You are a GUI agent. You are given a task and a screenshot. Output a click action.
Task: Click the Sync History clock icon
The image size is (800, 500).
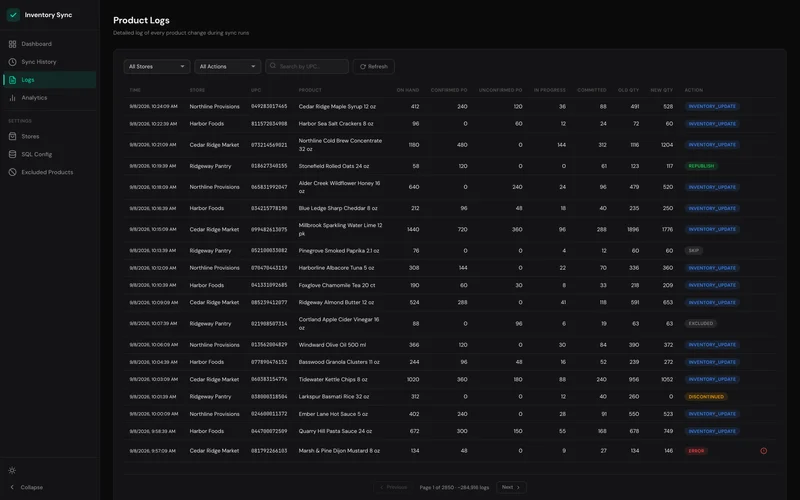[12, 62]
